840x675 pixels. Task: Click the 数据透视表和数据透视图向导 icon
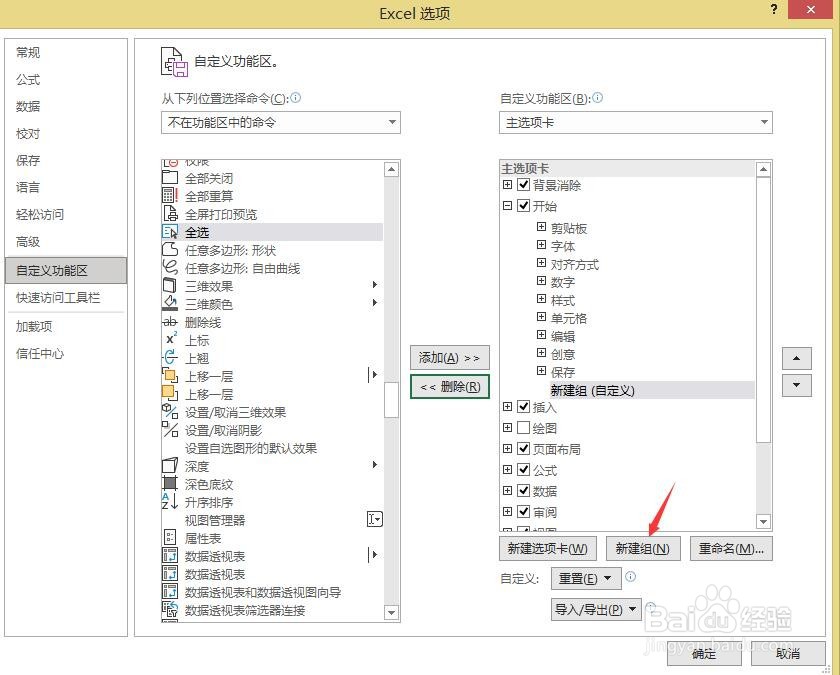[x=170, y=591]
